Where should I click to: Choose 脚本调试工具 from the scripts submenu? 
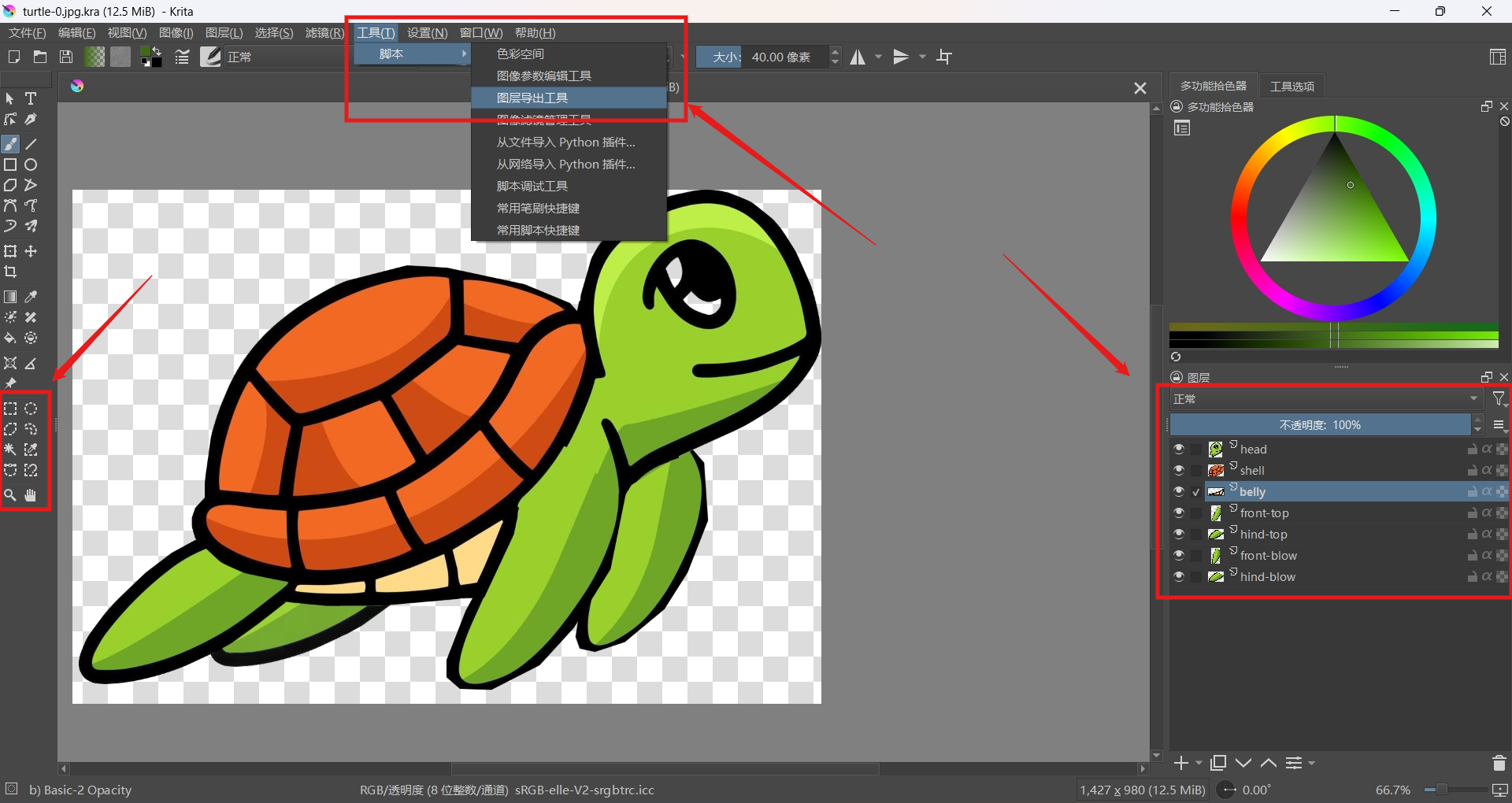[x=569, y=186]
